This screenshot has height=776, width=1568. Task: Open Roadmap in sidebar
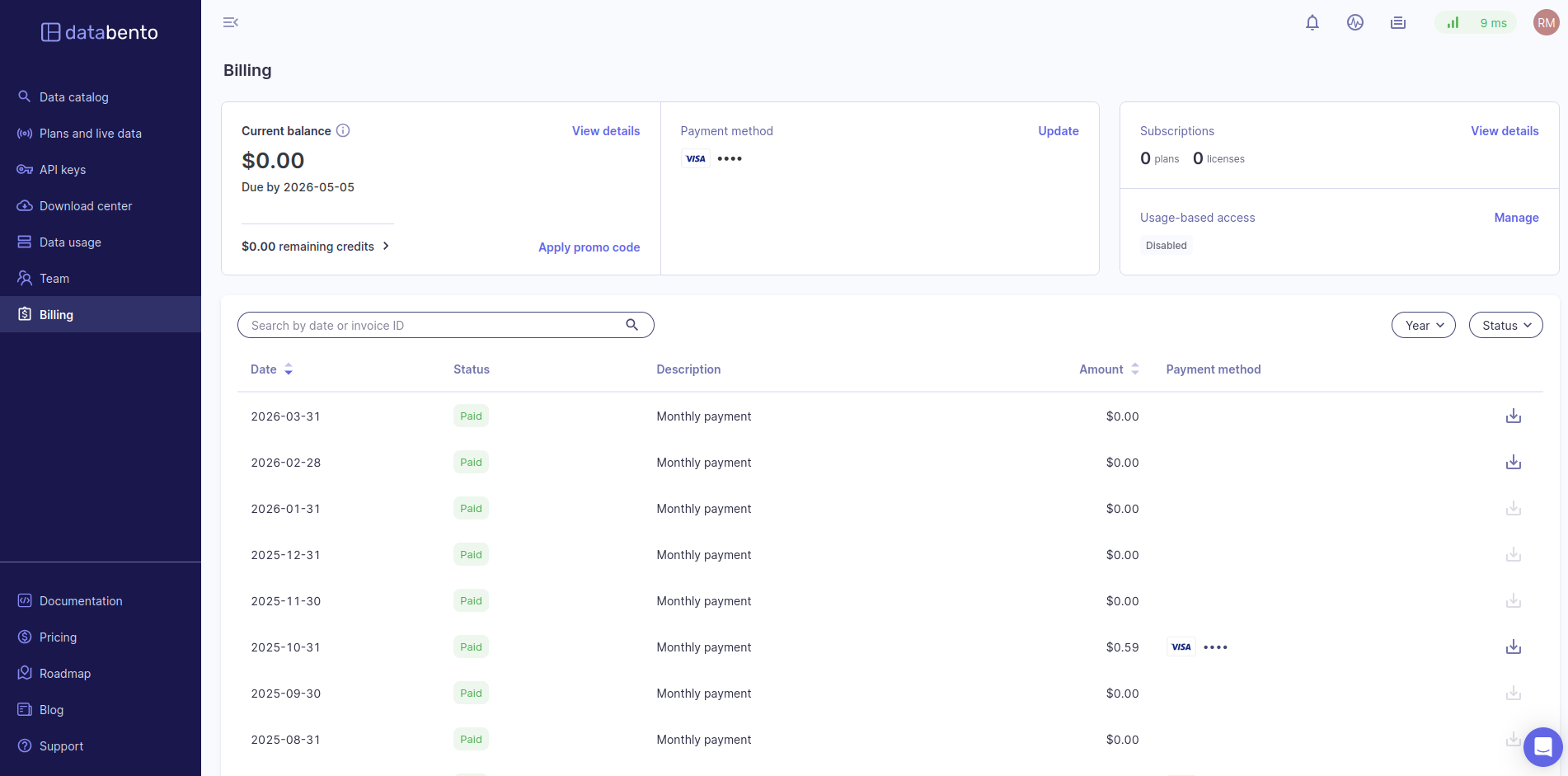[101, 674]
